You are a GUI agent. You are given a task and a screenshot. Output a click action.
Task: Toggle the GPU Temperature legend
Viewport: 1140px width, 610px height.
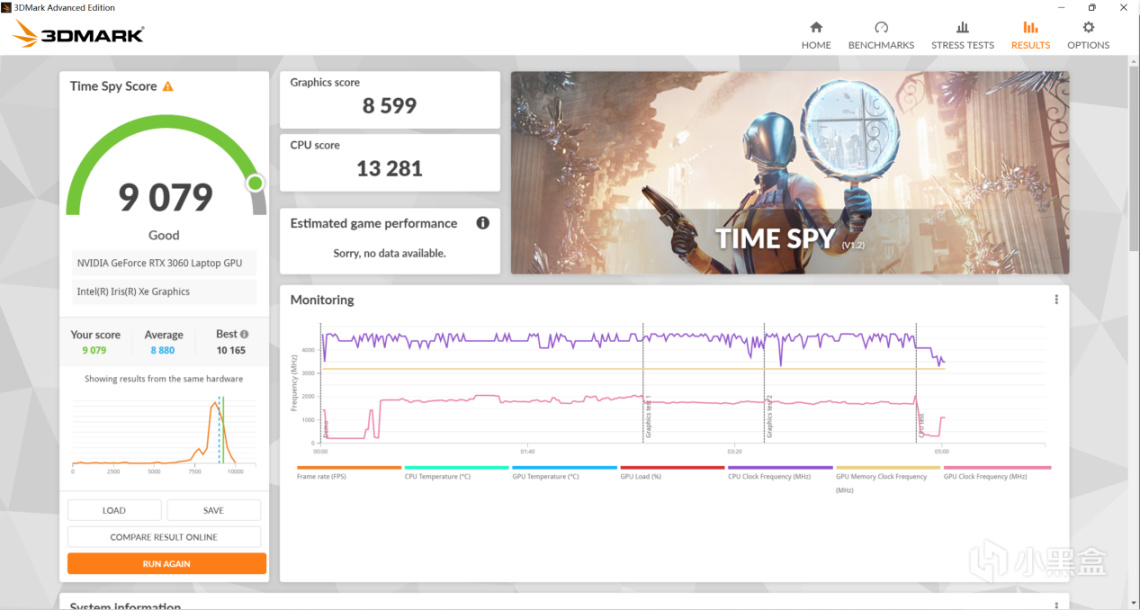point(564,473)
